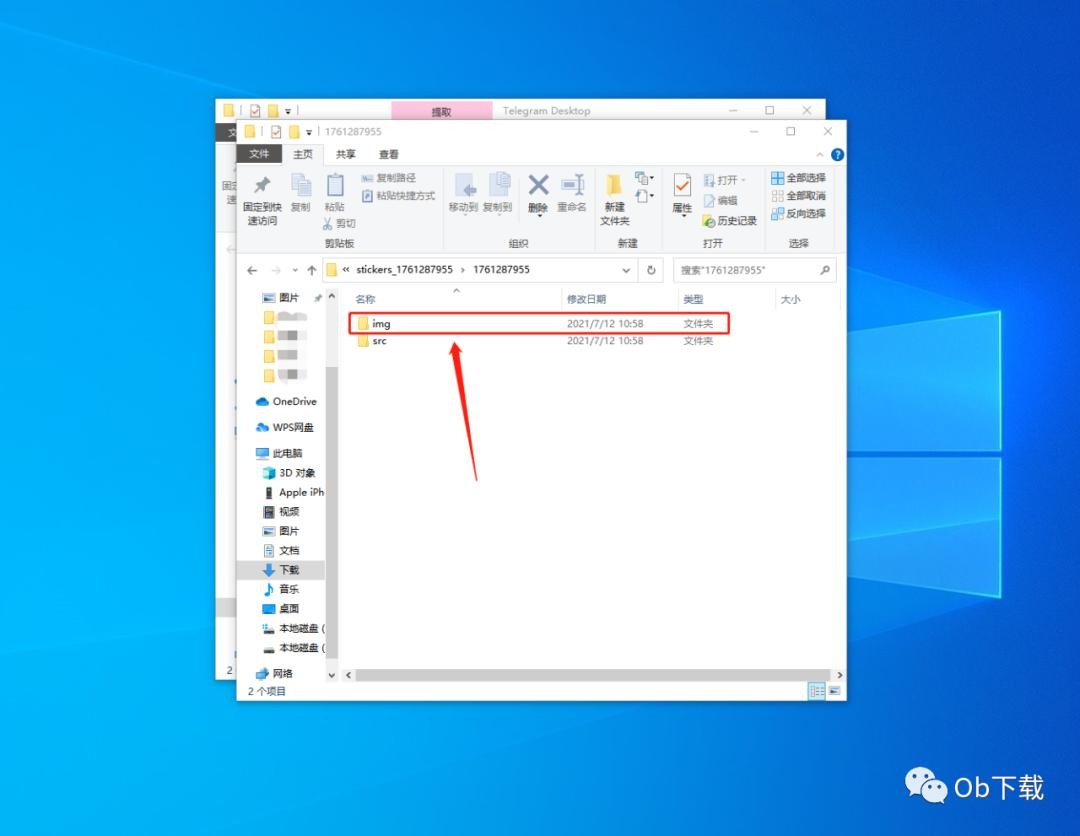
Task: Open the Share (共享) ribbon tab
Action: click(x=346, y=154)
